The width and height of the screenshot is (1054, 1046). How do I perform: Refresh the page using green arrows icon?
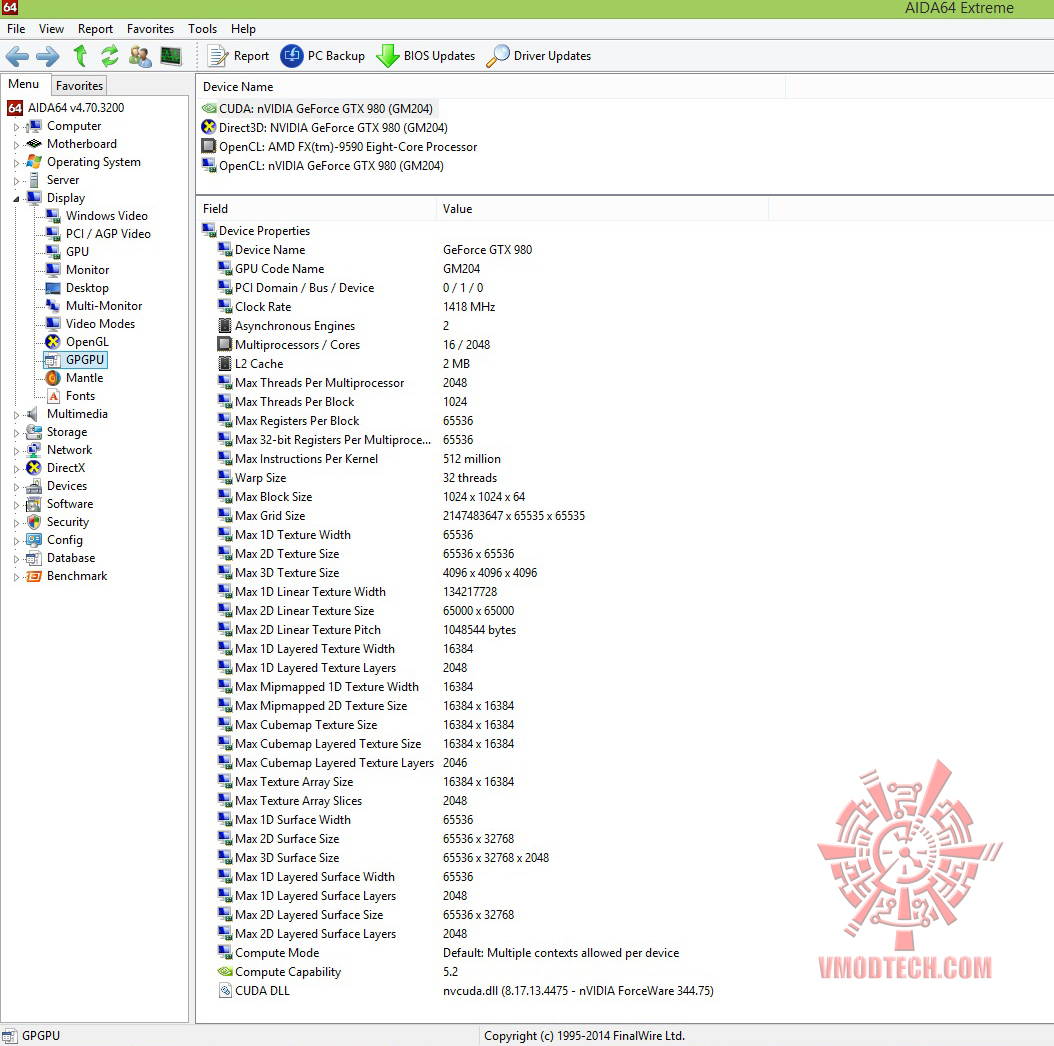(x=110, y=56)
